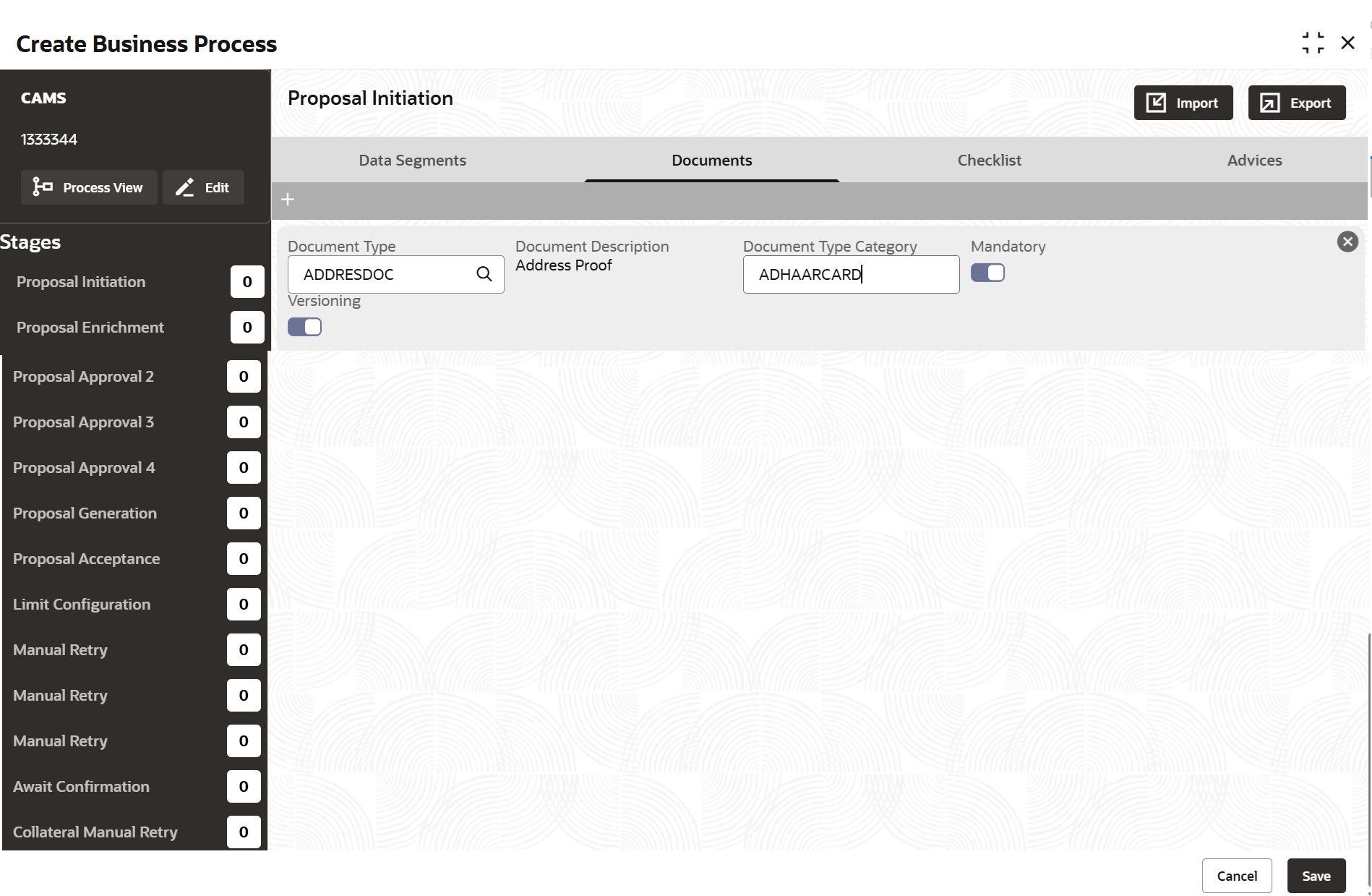Click the count badge beside Limit Configuration

(244, 605)
